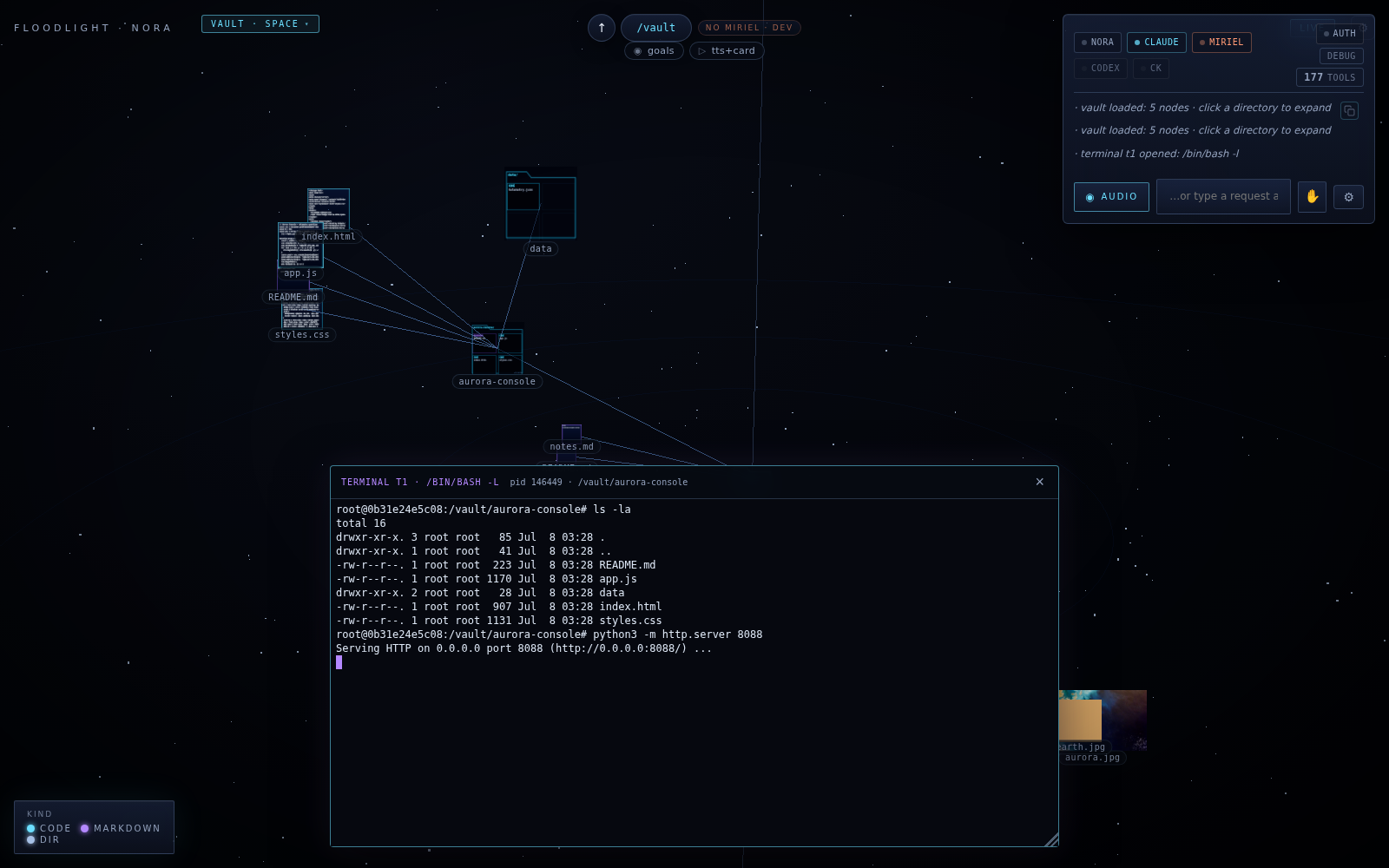Click the DIR kind legend dot

[x=31, y=840]
